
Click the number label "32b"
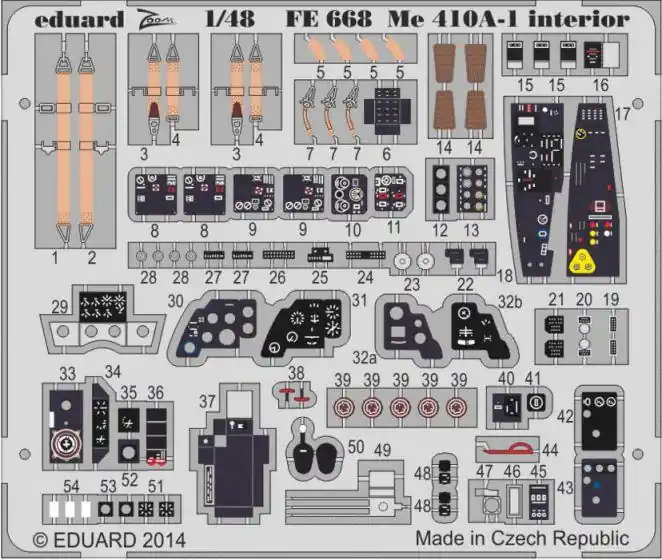(510, 302)
